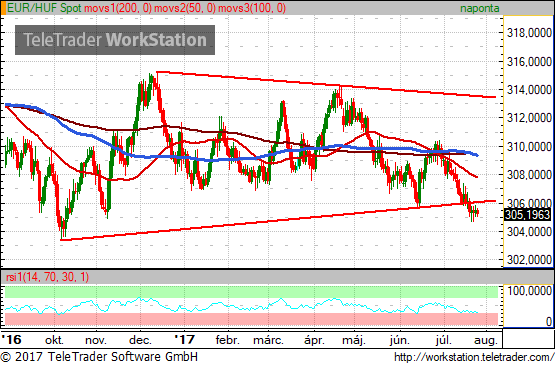555x366 pixels.
Task: Click the 314,0000 price axis label
Action: click(529, 90)
